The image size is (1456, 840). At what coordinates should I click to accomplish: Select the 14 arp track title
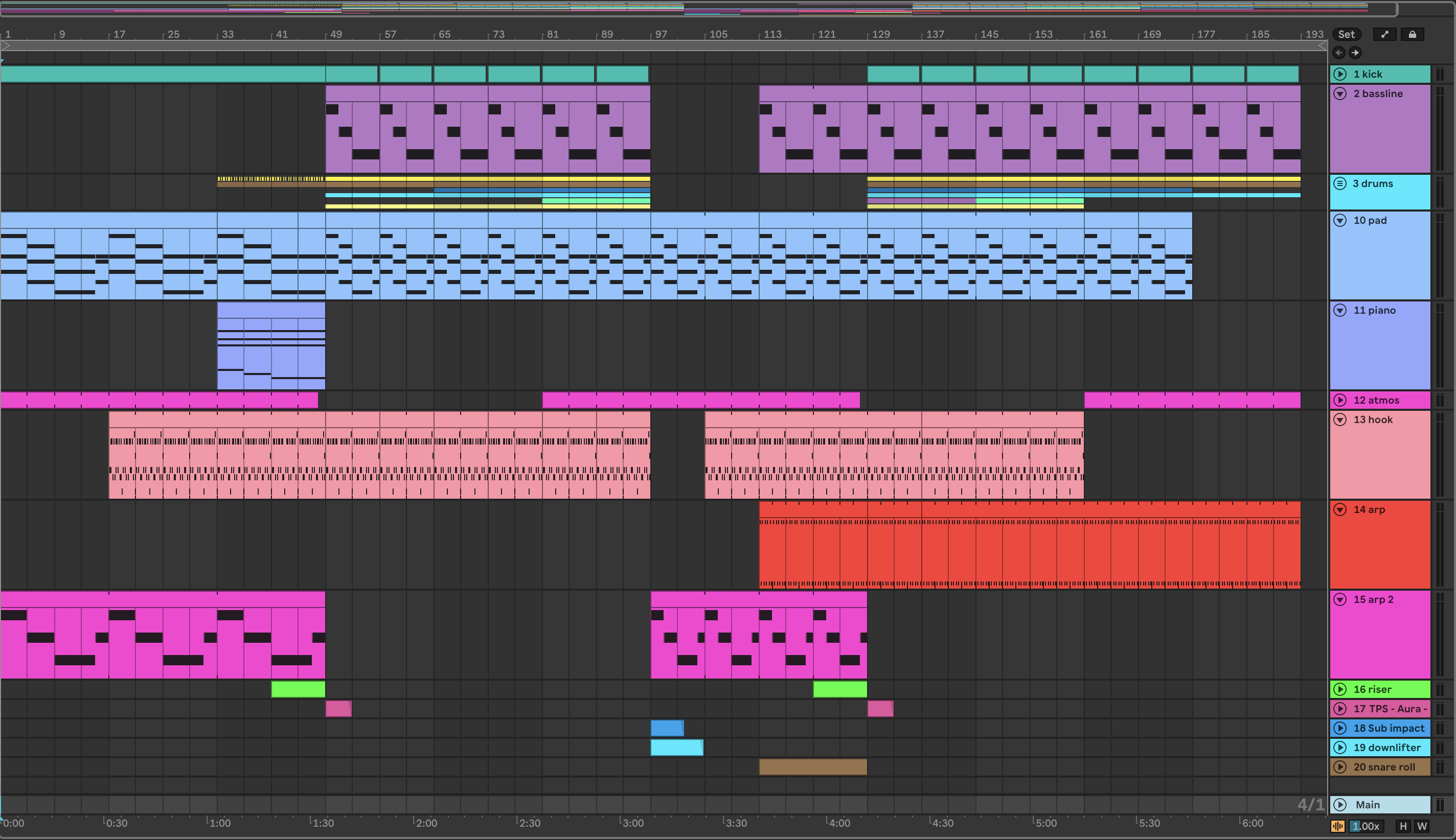pyautogui.click(x=1369, y=509)
